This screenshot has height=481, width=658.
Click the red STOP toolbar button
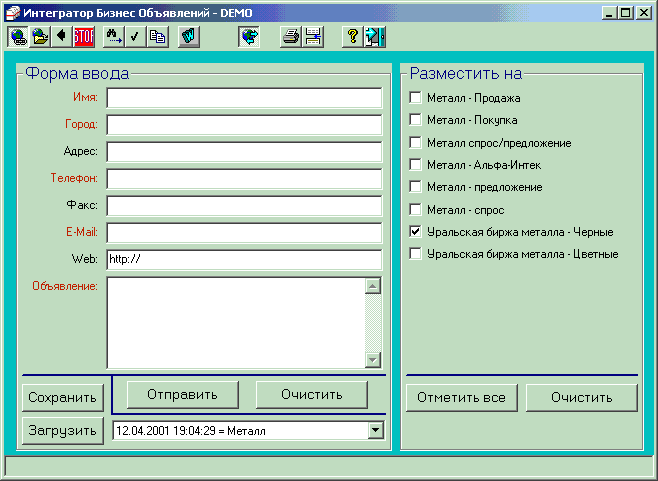coord(84,37)
